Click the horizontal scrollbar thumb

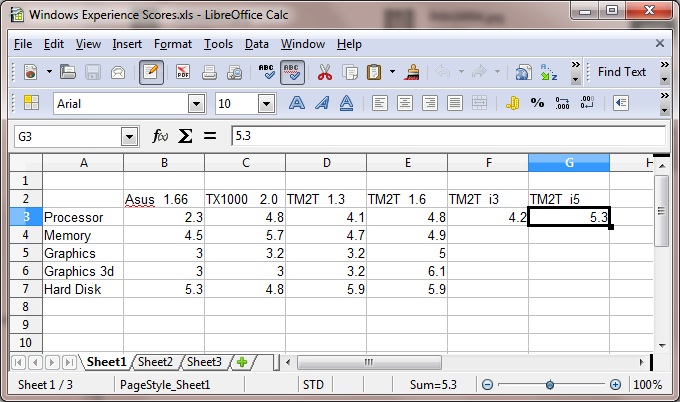pyautogui.click(x=369, y=363)
